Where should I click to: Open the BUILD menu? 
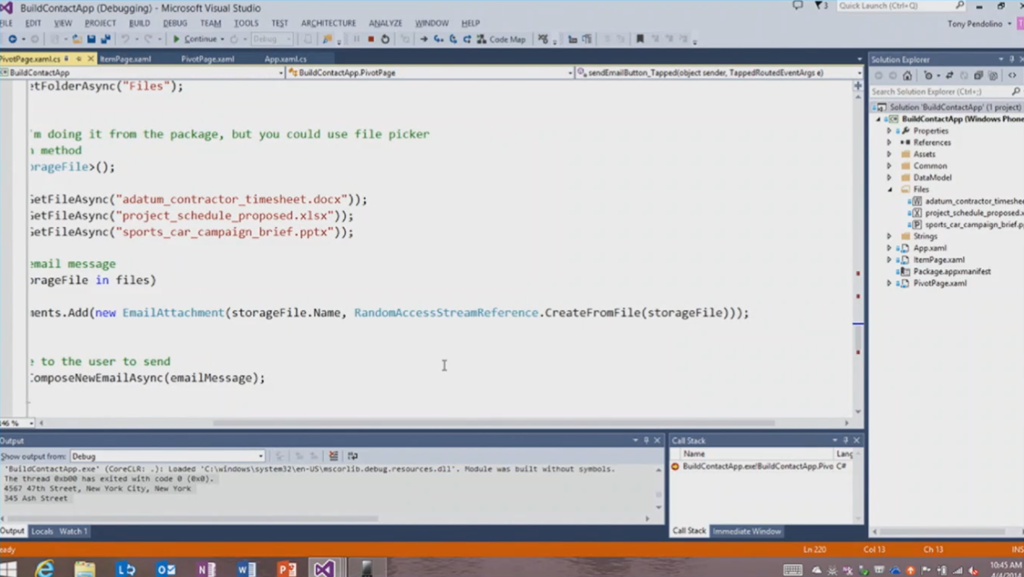[139, 23]
